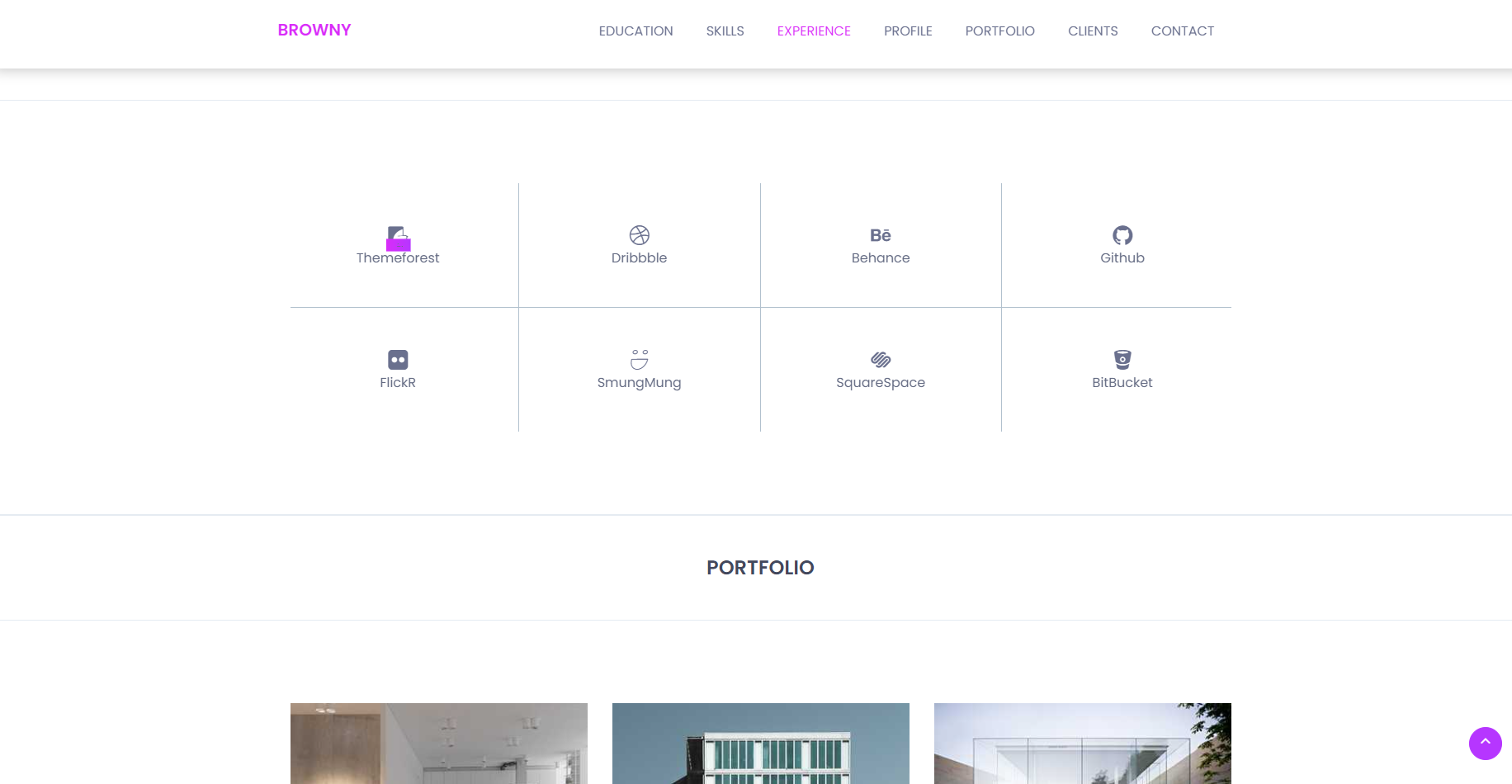Viewport: 1512px width, 784px height.
Task: Click the FlickR label text
Action: (x=398, y=383)
